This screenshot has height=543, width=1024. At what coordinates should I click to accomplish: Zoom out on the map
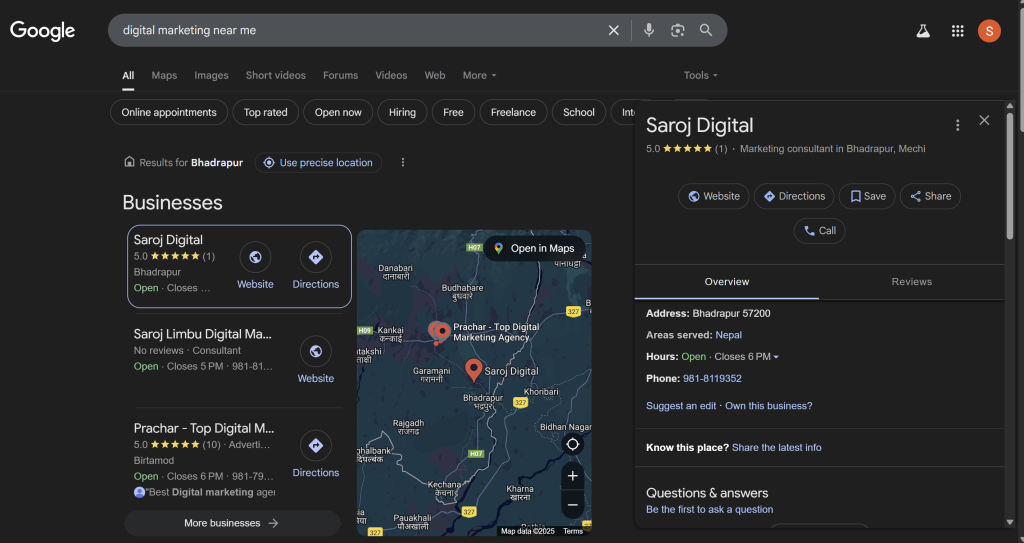coord(573,505)
